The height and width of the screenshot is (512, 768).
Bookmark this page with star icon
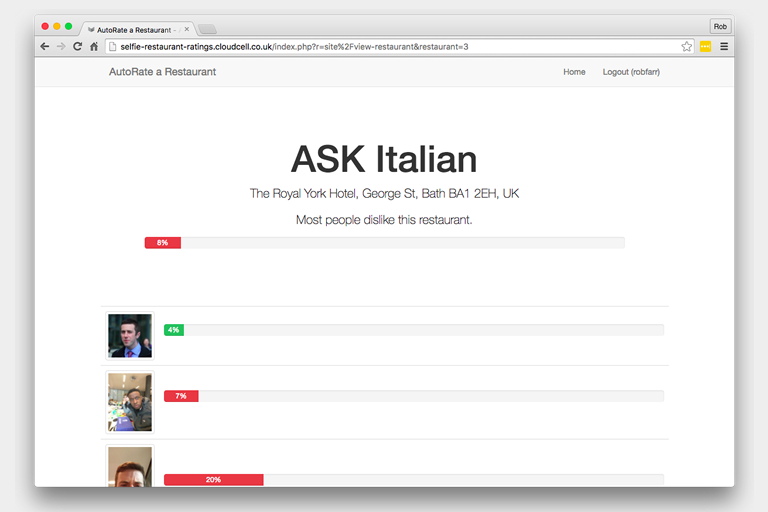click(687, 47)
